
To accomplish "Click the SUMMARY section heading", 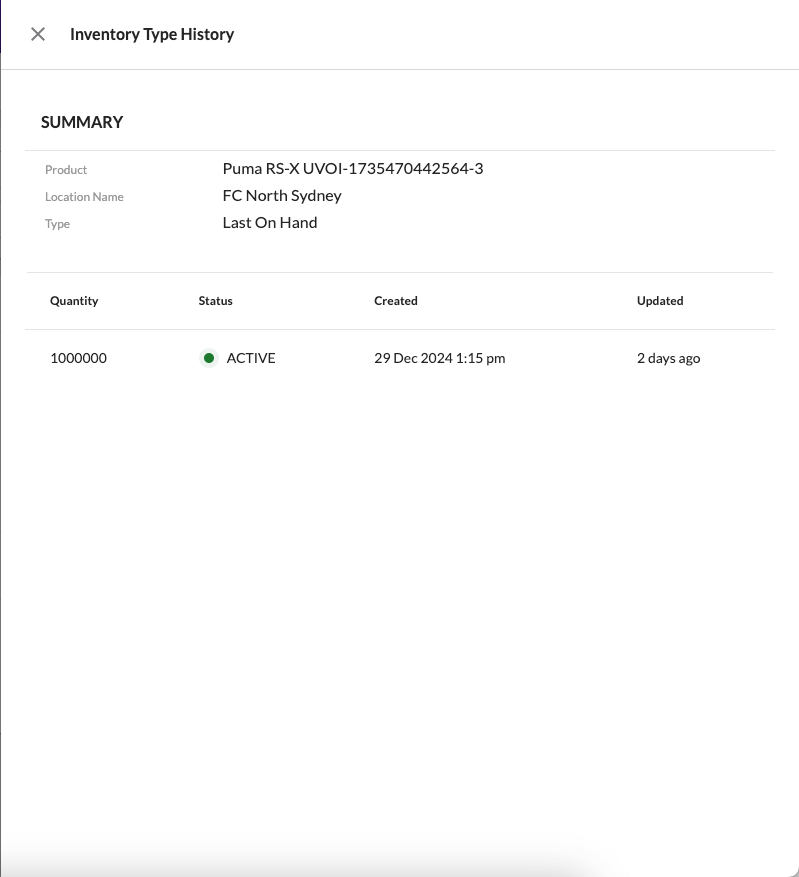I will click(x=82, y=122).
